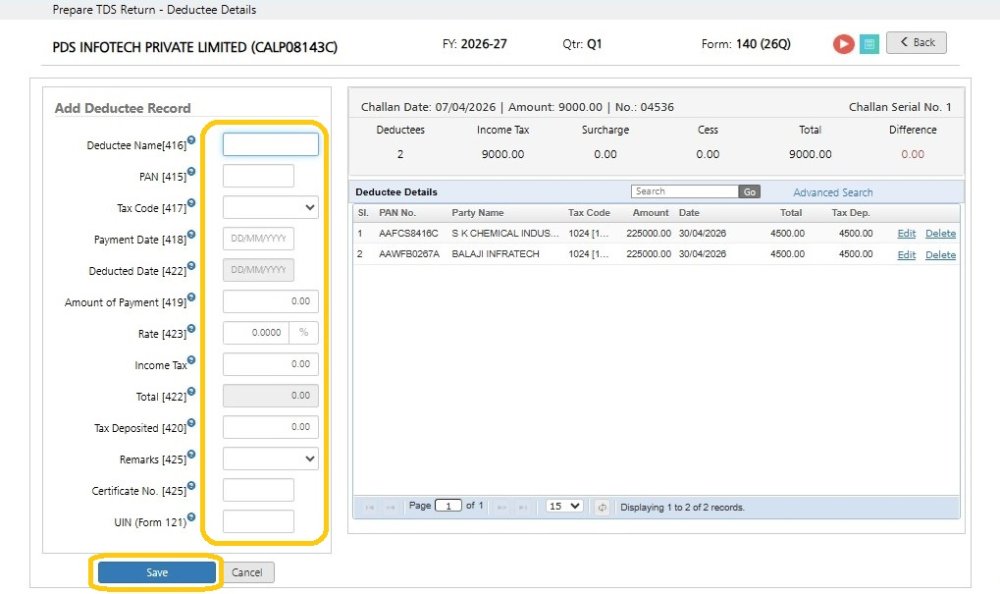Click the Save button
The image size is (1000, 594).
[x=157, y=572]
